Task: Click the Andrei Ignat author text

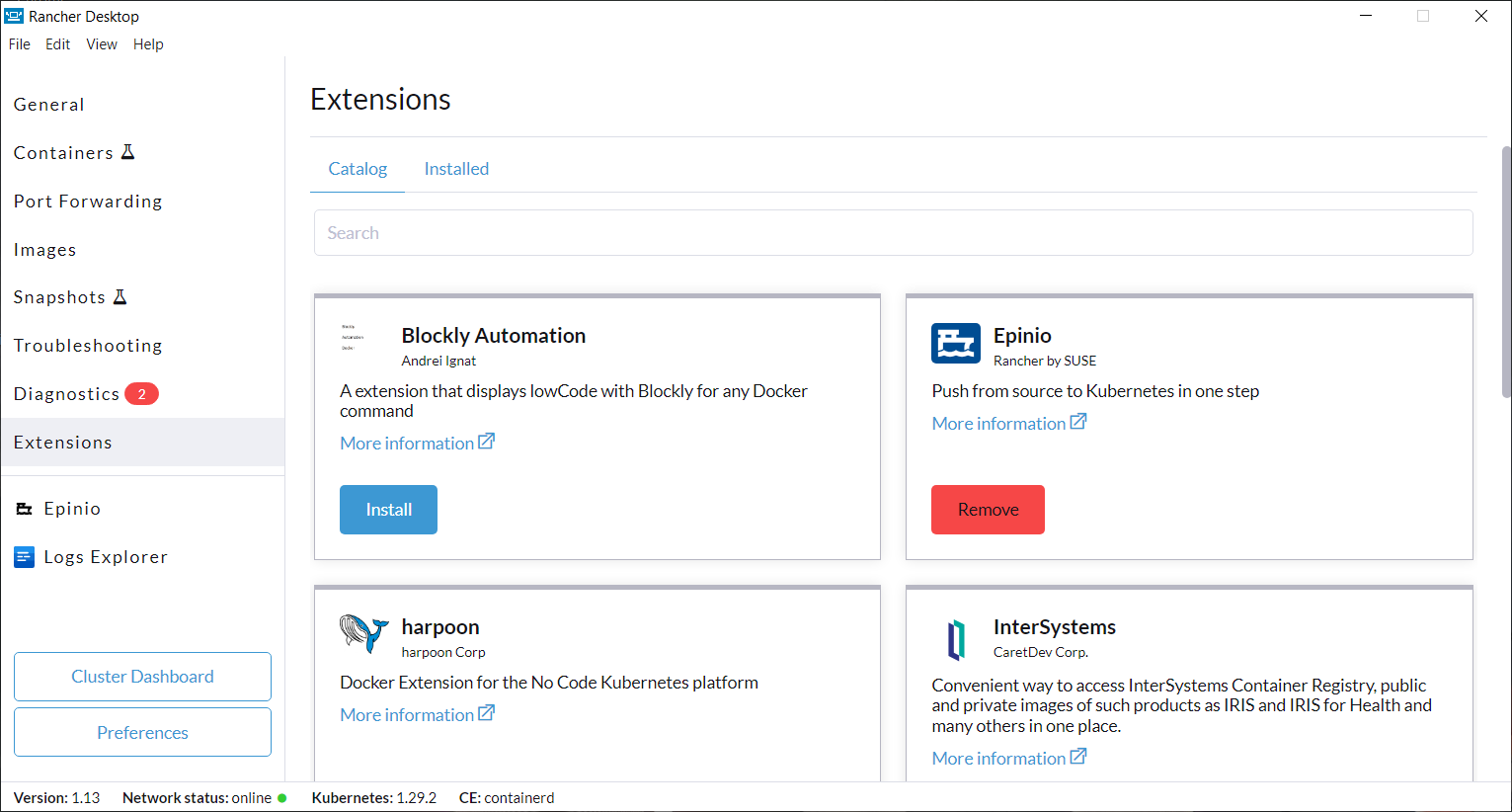Action: pos(438,361)
